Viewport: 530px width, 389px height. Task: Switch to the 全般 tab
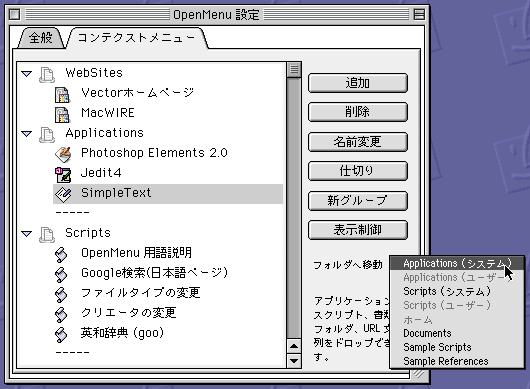41,38
